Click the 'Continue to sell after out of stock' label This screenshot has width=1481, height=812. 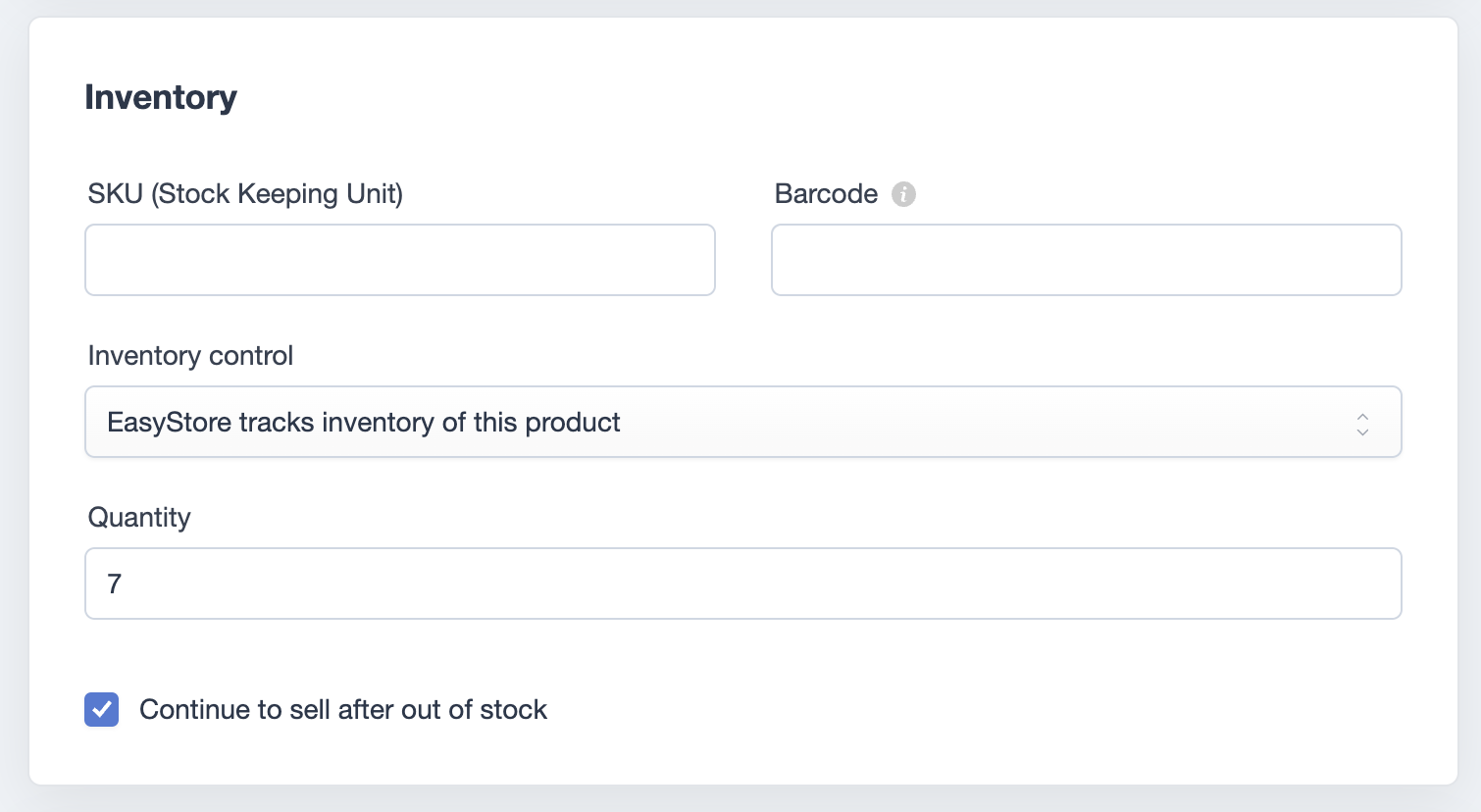pos(343,709)
